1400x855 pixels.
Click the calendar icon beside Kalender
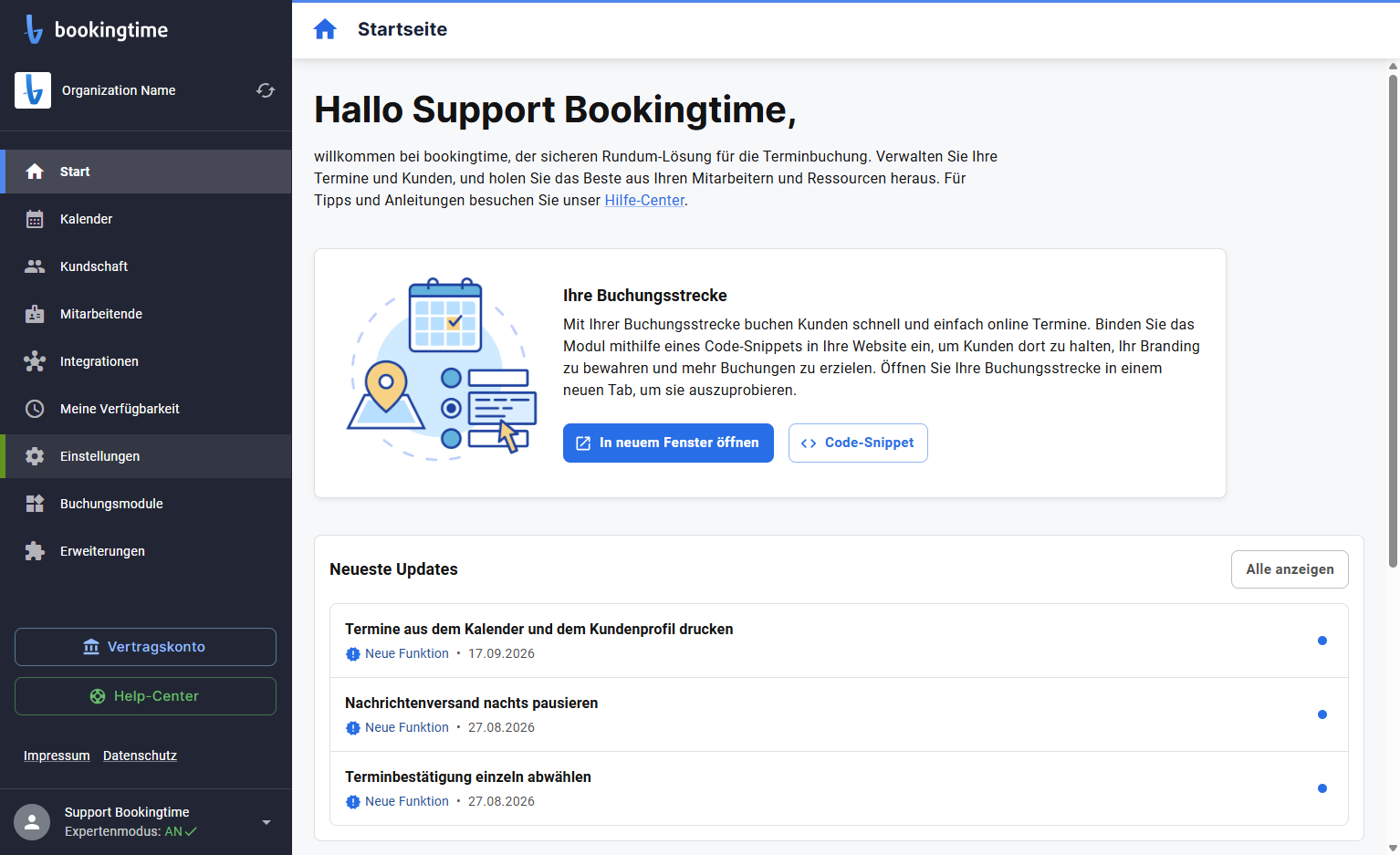(x=35, y=219)
